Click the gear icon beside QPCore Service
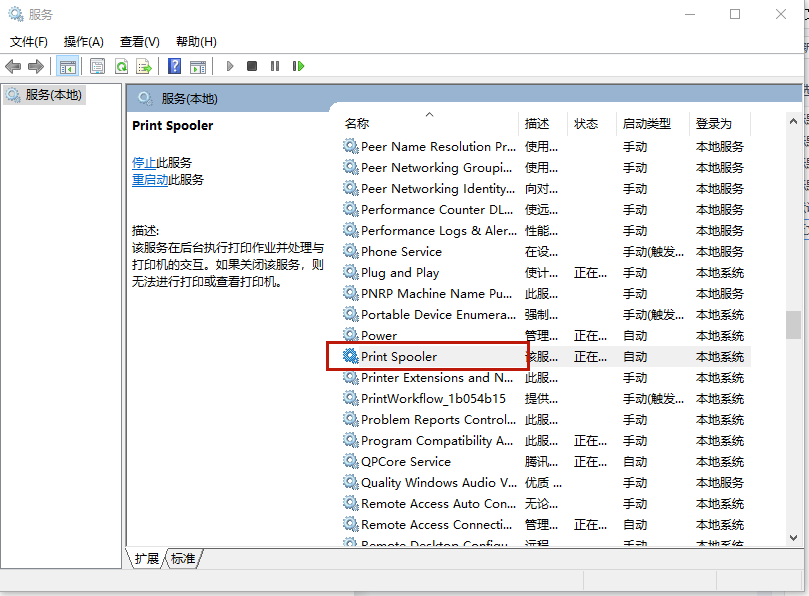 pos(351,461)
